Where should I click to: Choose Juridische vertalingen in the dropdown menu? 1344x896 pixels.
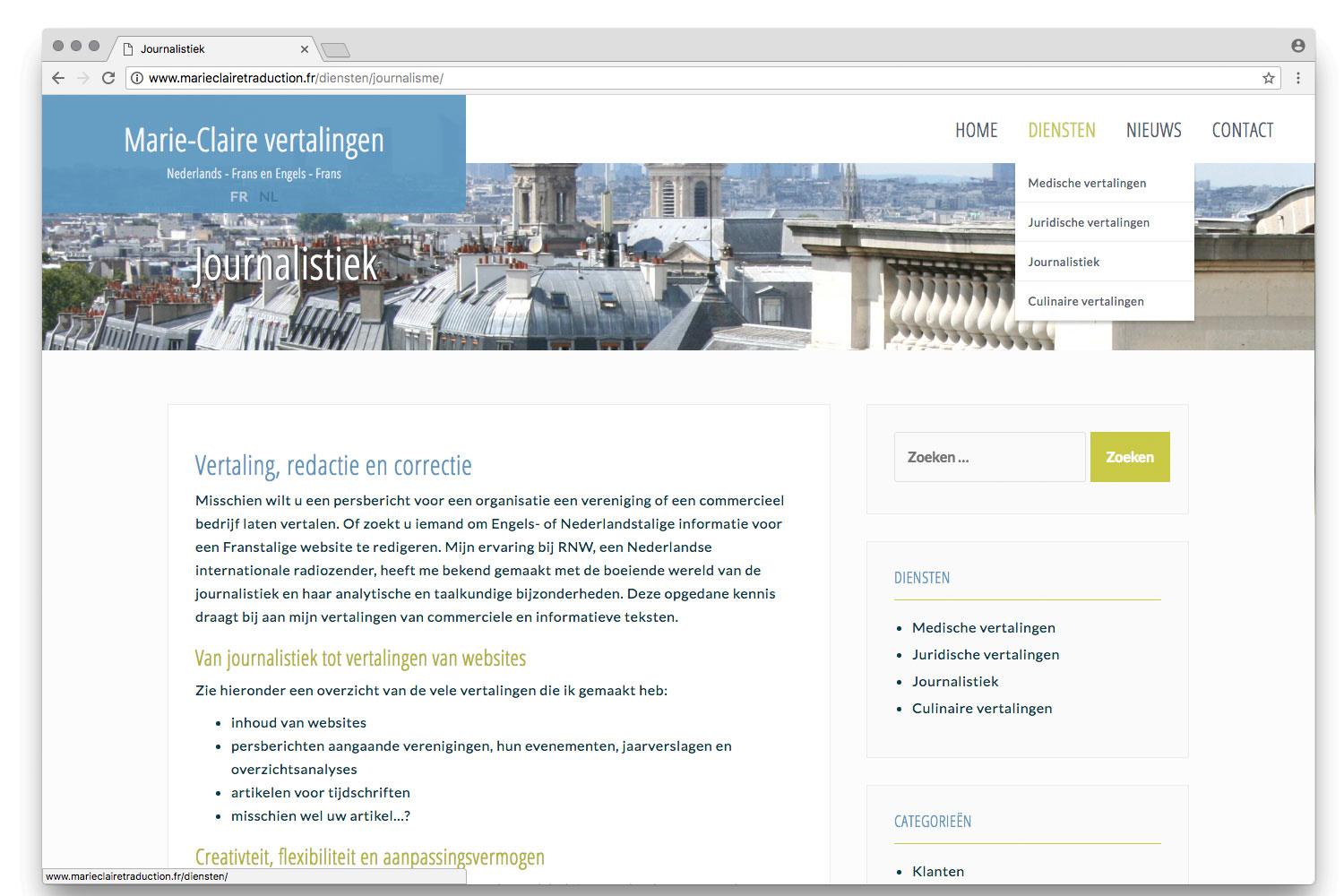1105,222
